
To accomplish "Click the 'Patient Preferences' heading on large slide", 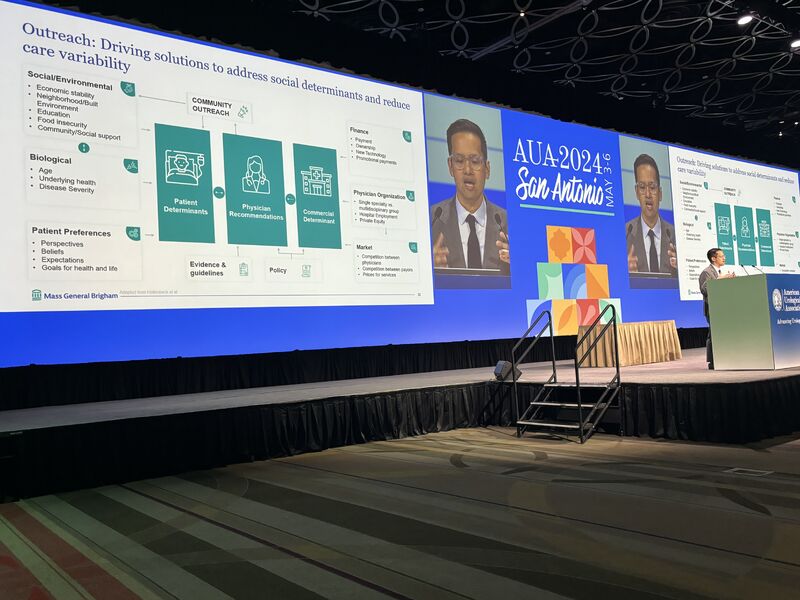I will [71, 232].
